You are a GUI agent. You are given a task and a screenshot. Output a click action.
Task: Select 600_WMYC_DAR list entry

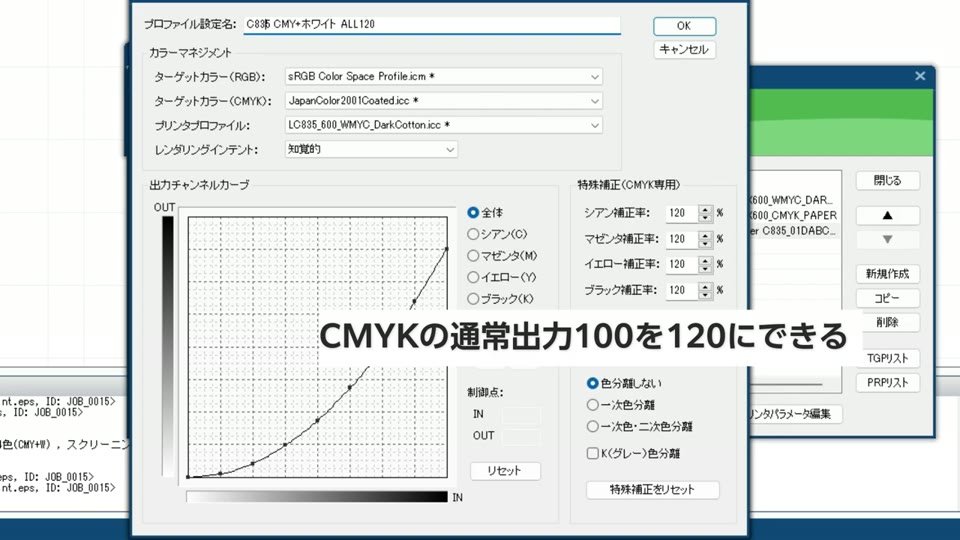(x=794, y=200)
